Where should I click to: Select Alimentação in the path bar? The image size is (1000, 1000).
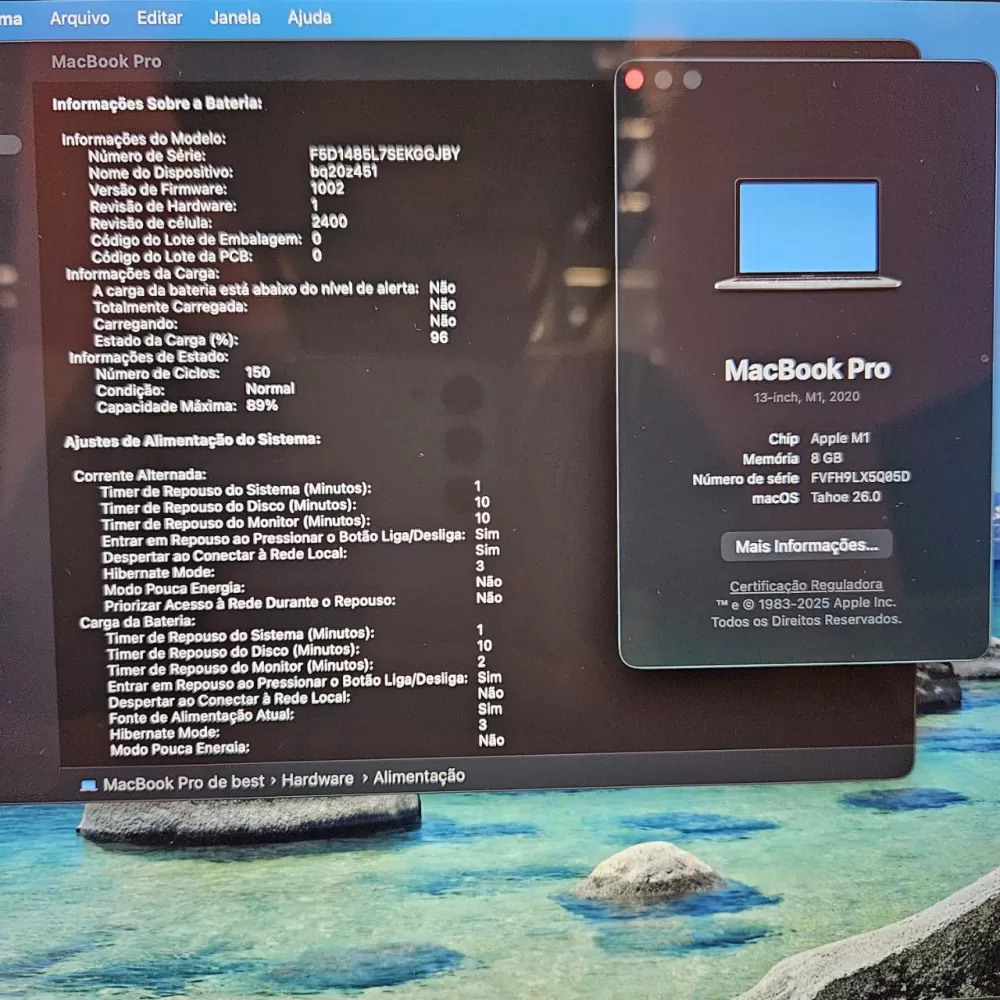coord(419,777)
